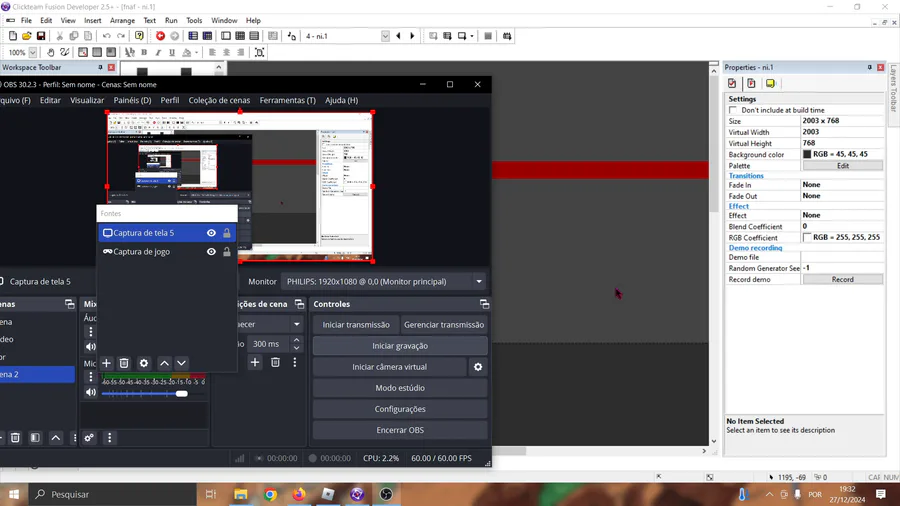Click the zoom to fit icon
Screen dimensions: 900x506
point(259,52)
